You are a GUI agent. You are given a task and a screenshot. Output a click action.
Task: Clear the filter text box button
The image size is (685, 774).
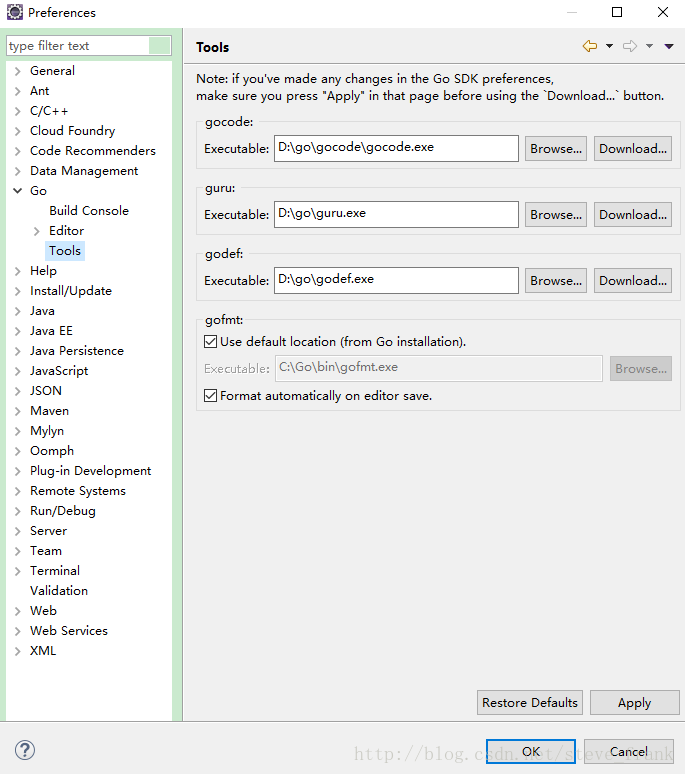click(159, 46)
